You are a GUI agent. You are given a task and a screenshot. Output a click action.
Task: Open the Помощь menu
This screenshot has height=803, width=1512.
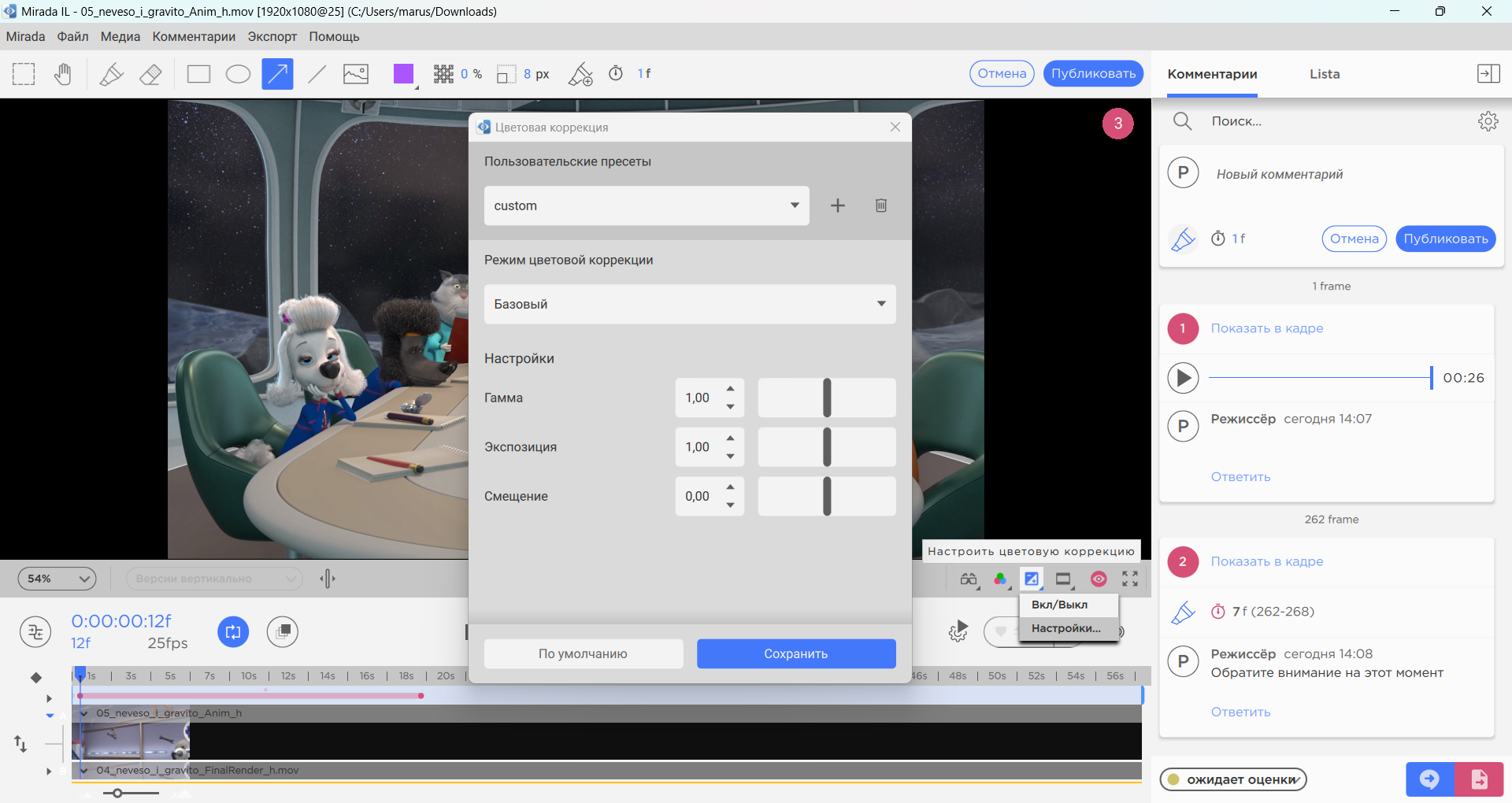pyautogui.click(x=334, y=36)
